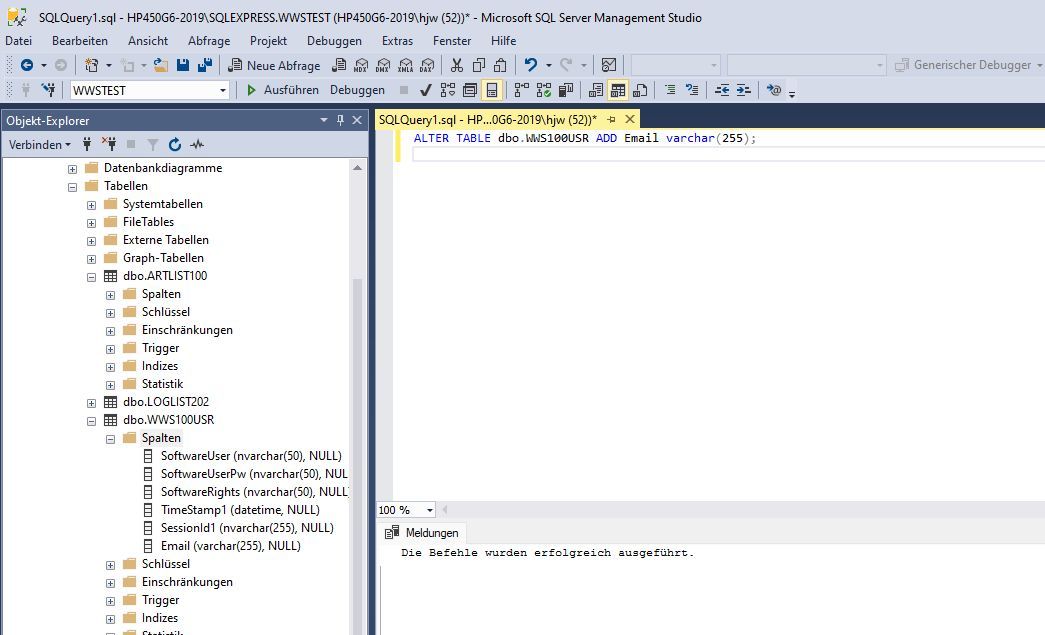Start an MDX query from the toolbar
Viewport: 1045px width, 635px height.
click(361, 65)
